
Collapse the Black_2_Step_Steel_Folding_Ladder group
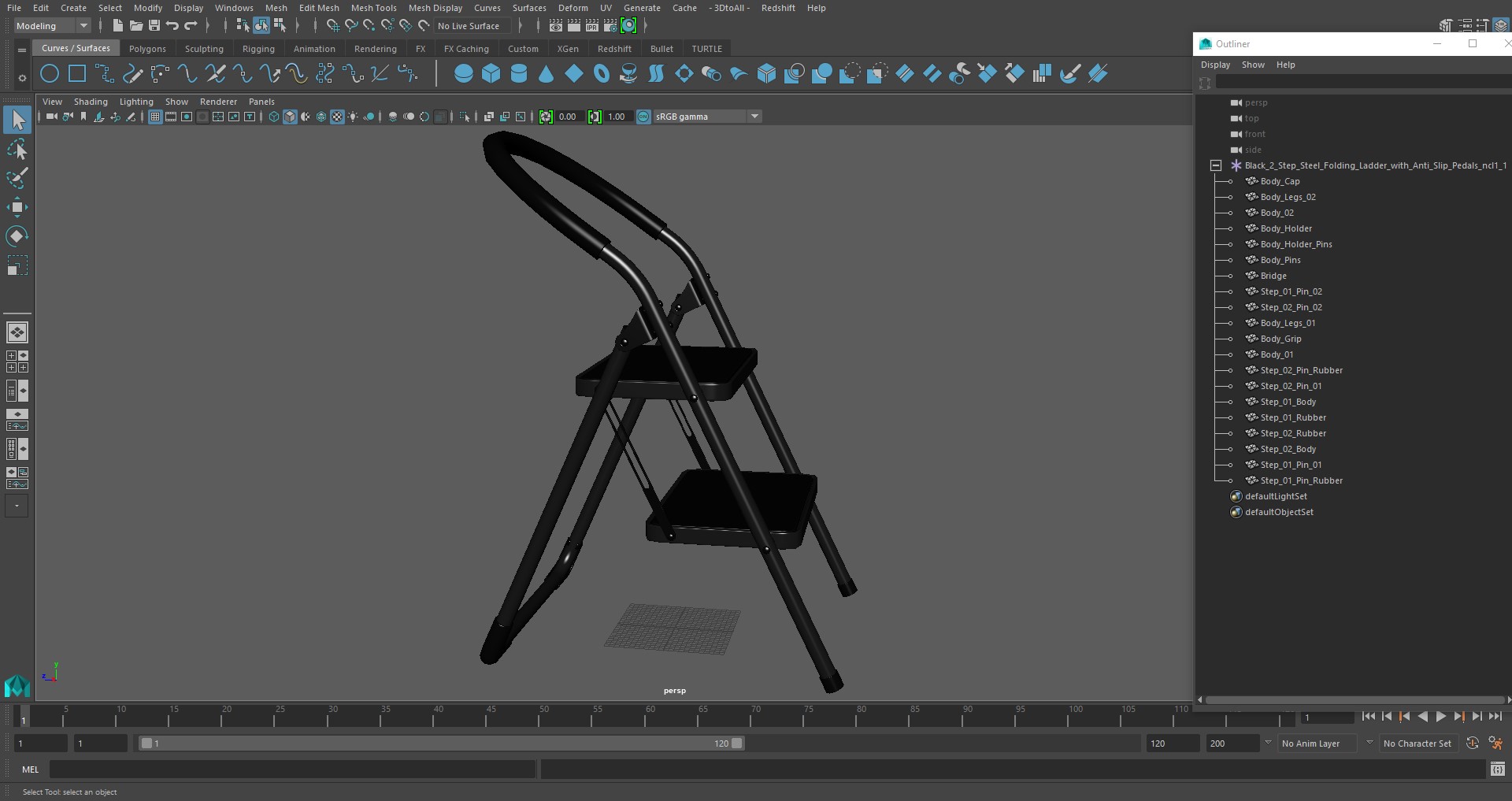click(1216, 165)
